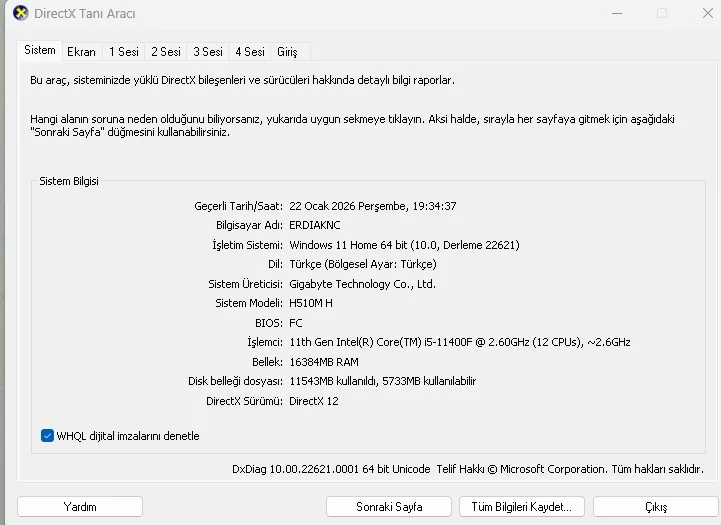Click the system model H510M H
This screenshot has width=721, height=525.
(311, 303)
